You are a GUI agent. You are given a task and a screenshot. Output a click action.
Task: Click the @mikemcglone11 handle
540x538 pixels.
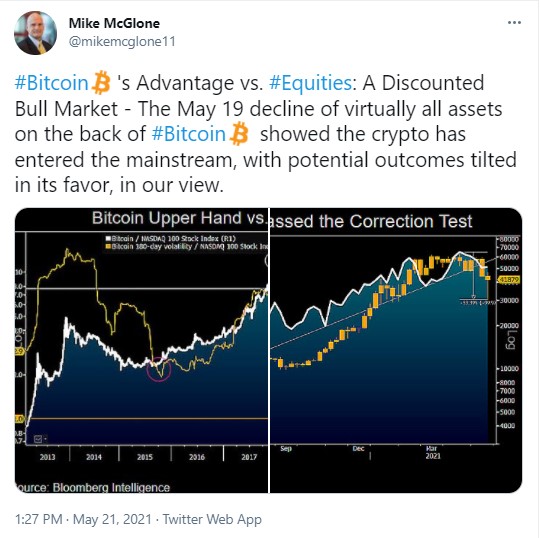(x=122, y=42)
